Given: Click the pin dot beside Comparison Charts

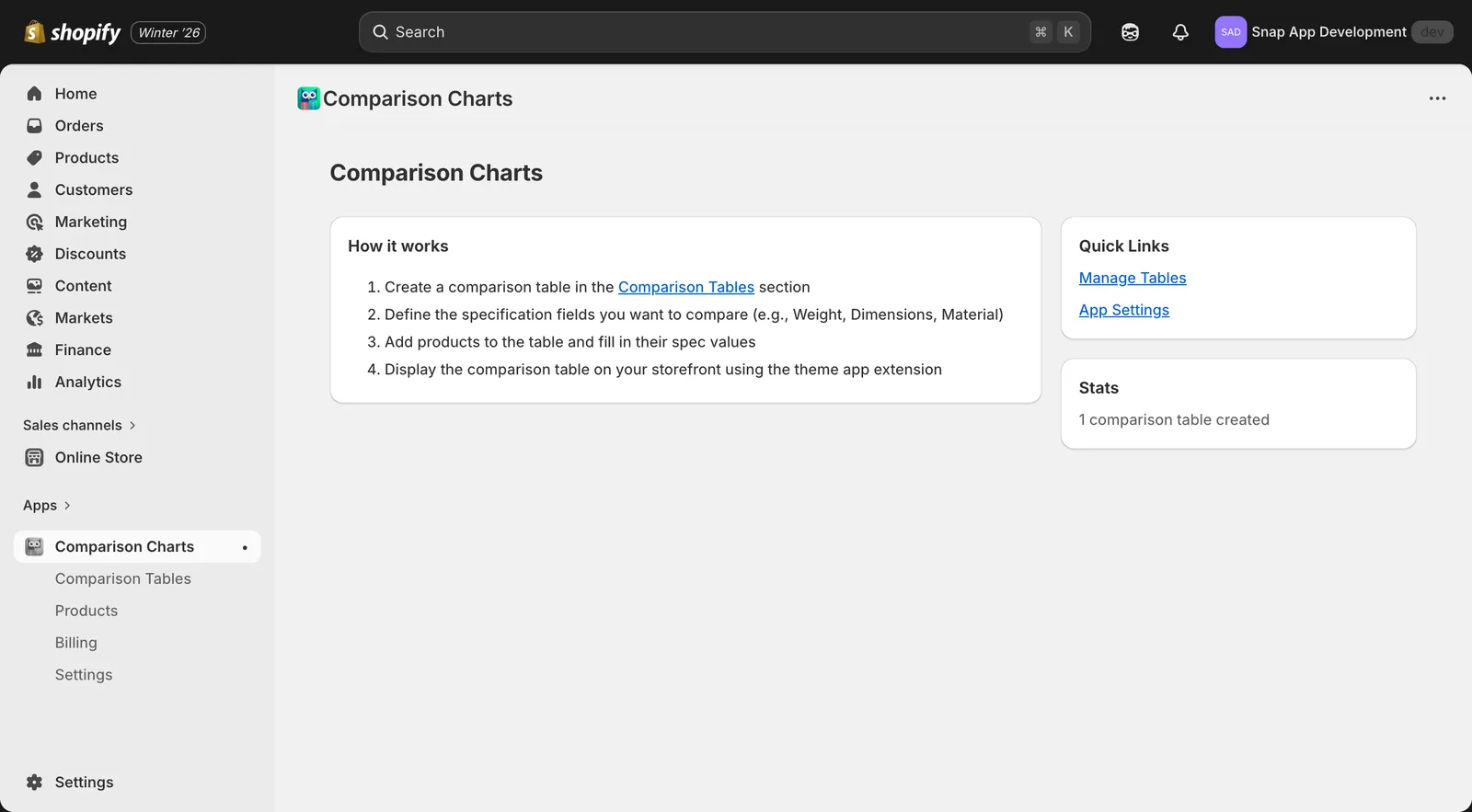Looking at the screenshot, I should tap(245, 547).
